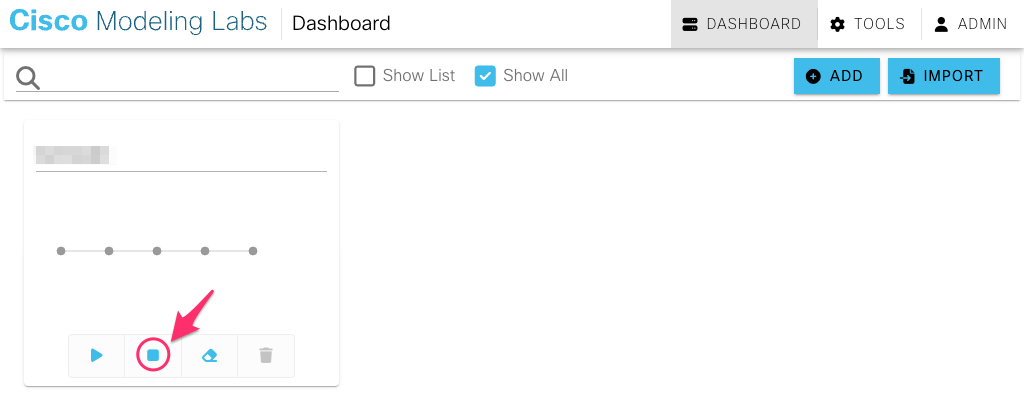Wipe the lab with the eraser icon
1024x402 pixels.
tap(209, 356)
